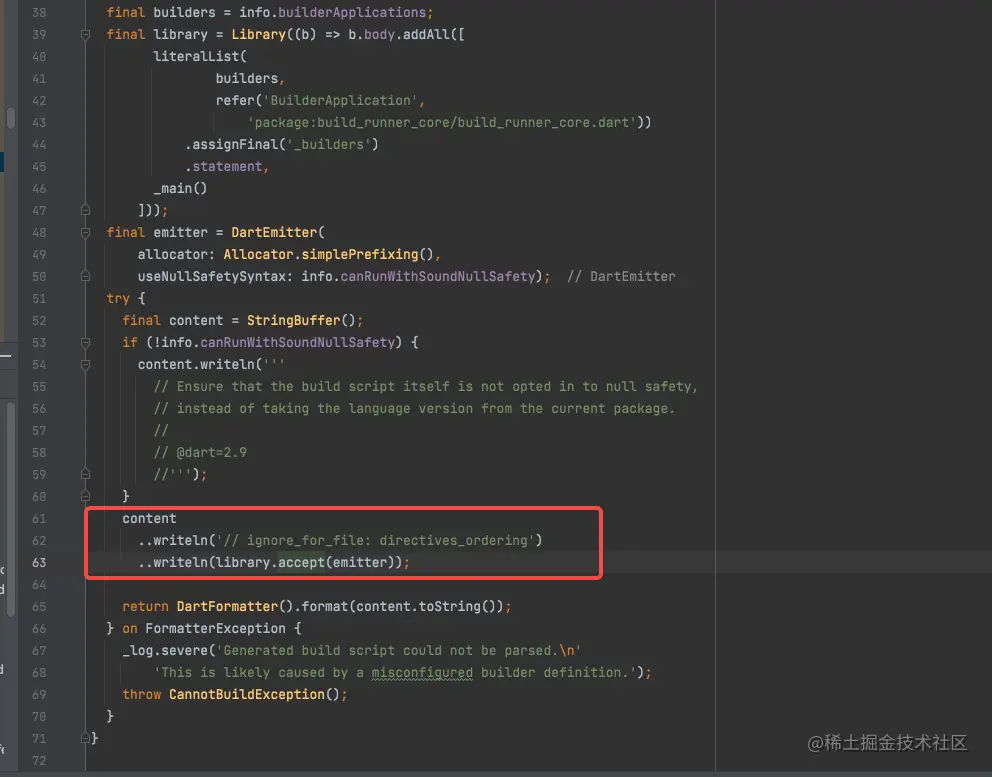Collapse the DartEmitter fold marker at line 48
Viewport: 992px width, 777px height.
tap(85, 232)
